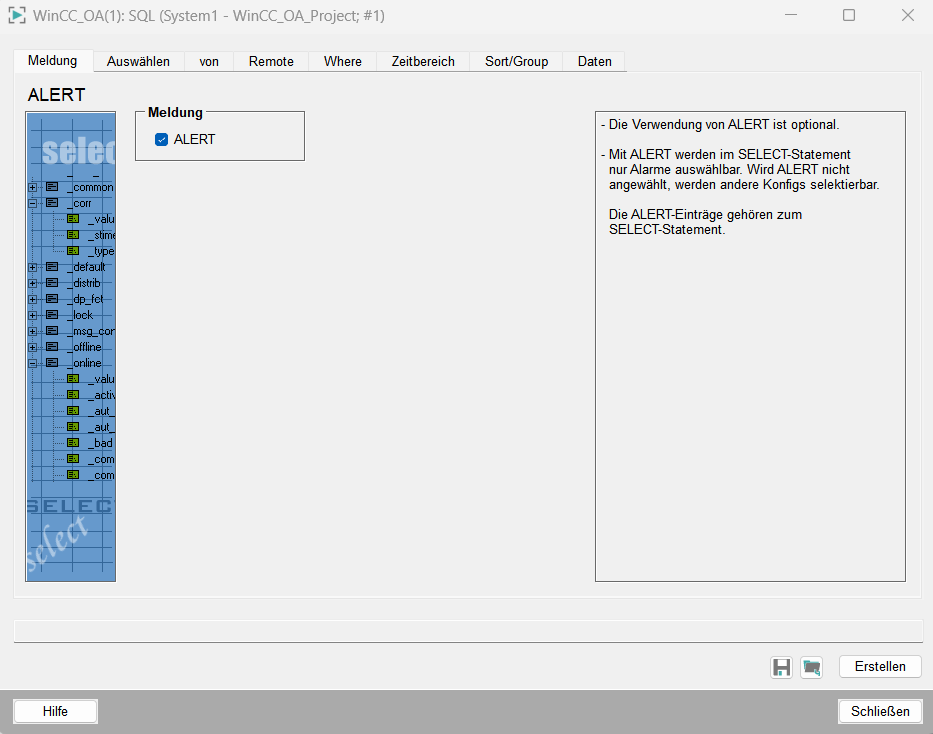Click the empty SQL statement field
Image resolution: width=933 pixels, height=734 pixels.
pos(467,631)
